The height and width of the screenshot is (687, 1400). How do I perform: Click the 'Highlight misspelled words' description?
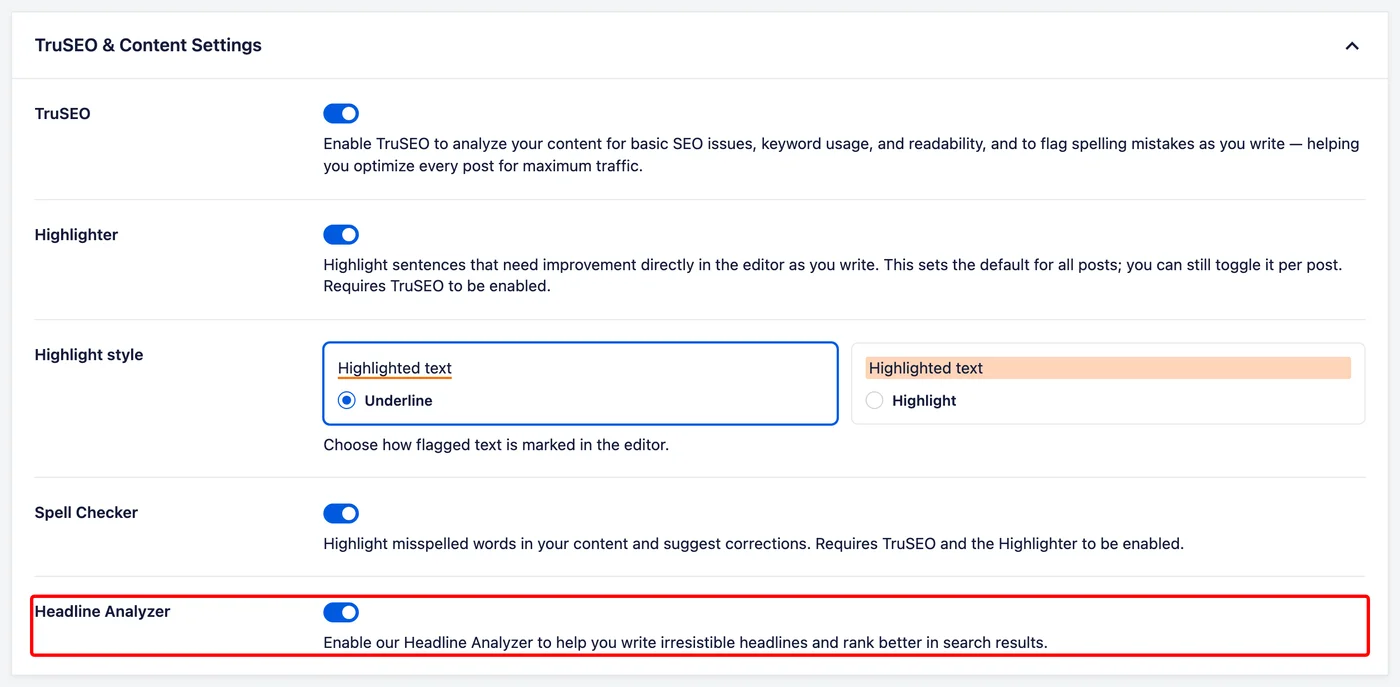pos(753,545)
